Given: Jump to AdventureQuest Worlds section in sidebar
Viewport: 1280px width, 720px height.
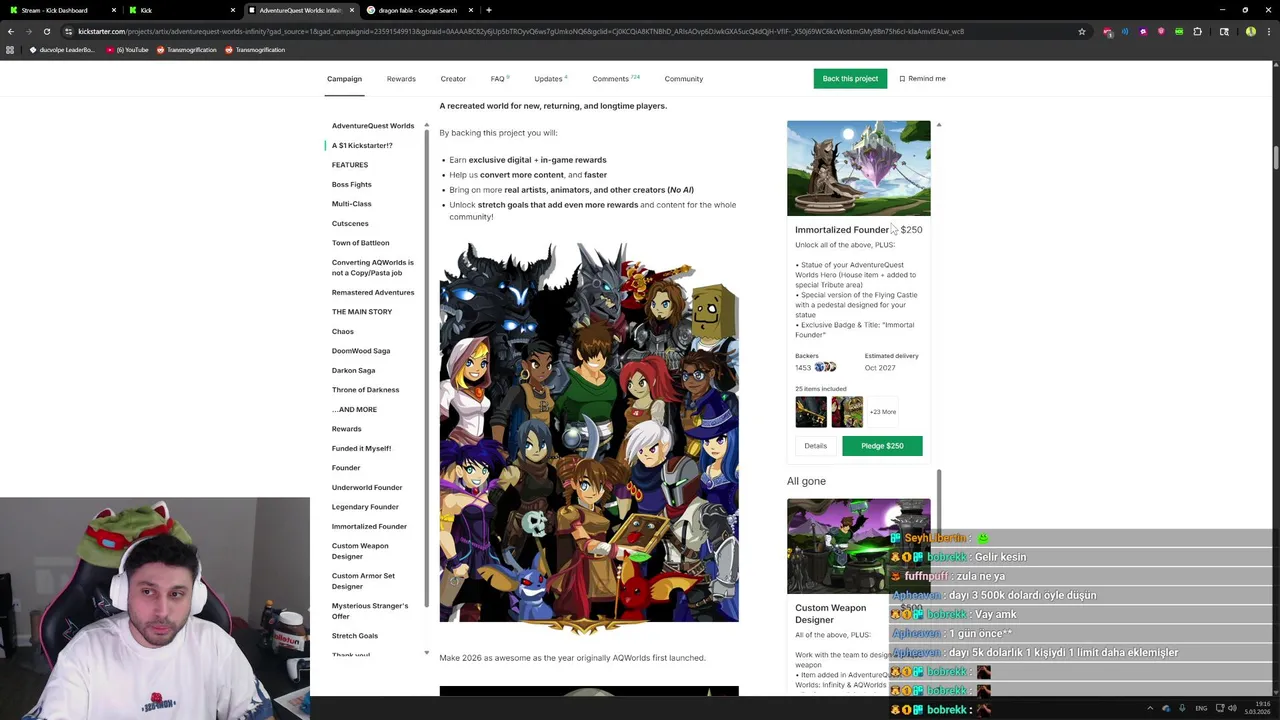Looking at the screenshot, I should tap(373, 126).
